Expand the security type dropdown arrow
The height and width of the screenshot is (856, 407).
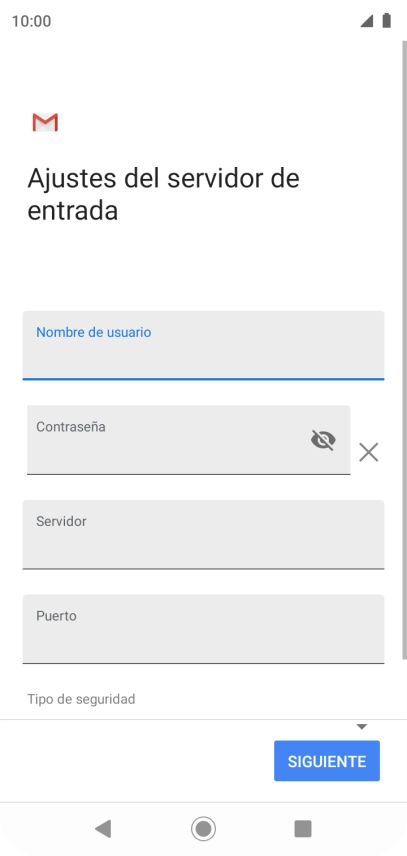[x=362, y=727]
